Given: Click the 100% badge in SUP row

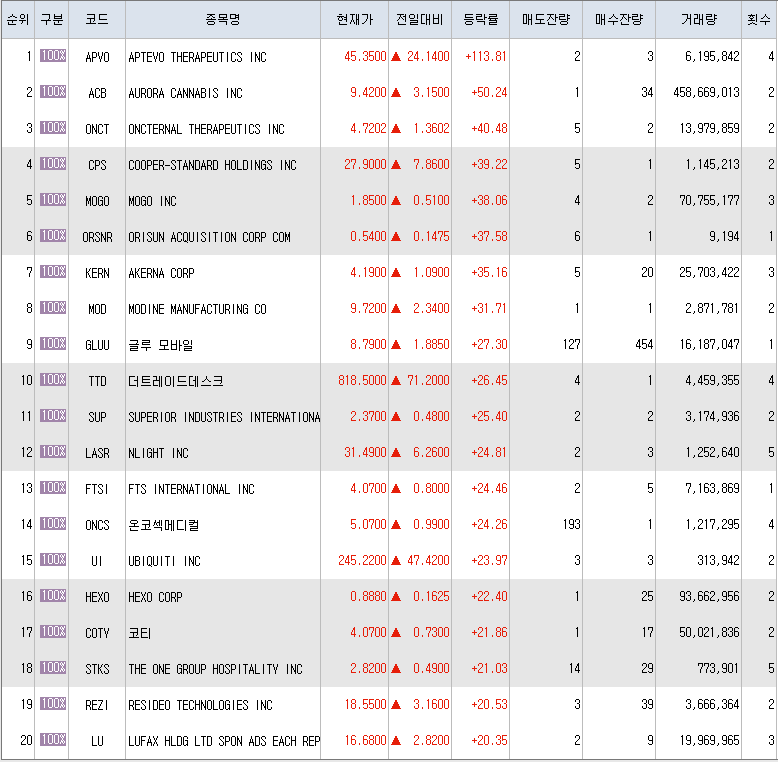Looking at the screenshot, I should click(53, 415).
